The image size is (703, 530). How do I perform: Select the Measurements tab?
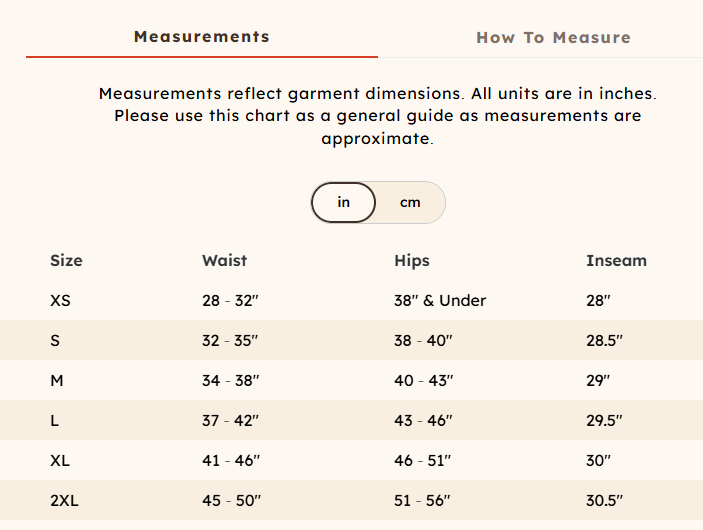click(x=202, y=37)
